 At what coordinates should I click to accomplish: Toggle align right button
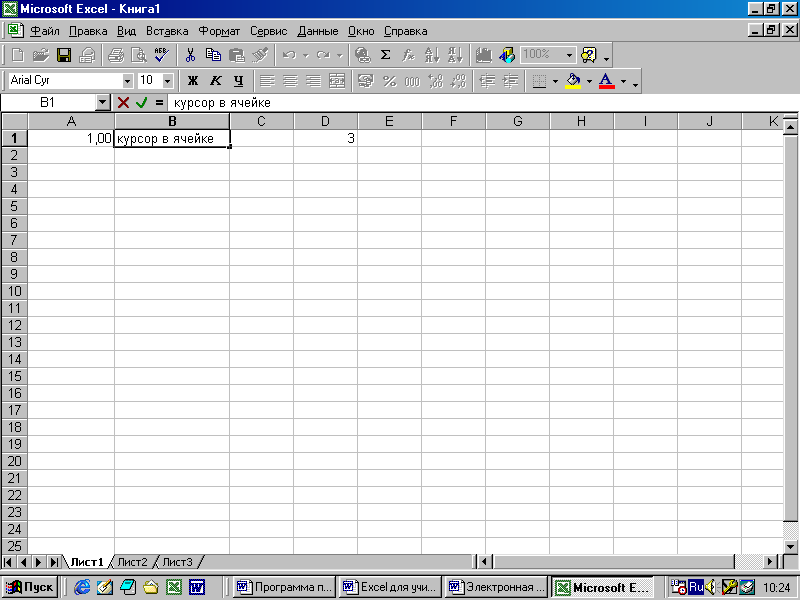point(313,81)
